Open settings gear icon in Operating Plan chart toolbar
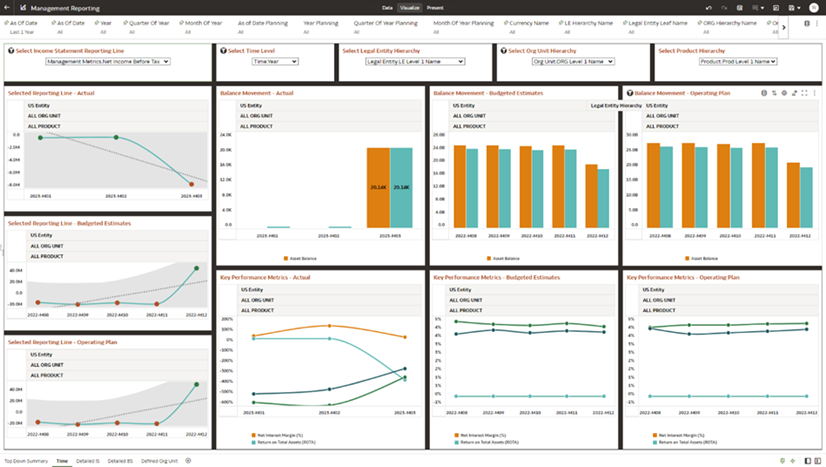 pos(784,93)
